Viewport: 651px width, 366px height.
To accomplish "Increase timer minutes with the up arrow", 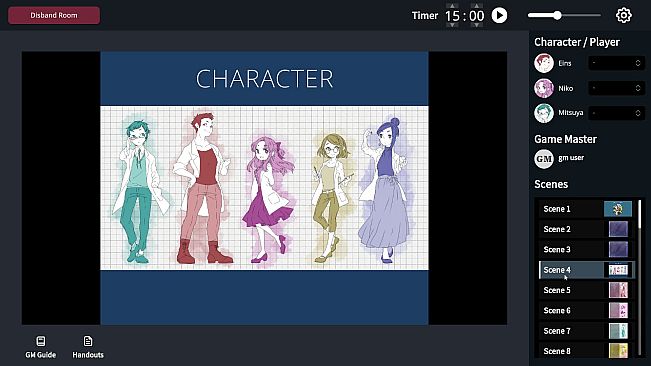I will click(452, 6).
